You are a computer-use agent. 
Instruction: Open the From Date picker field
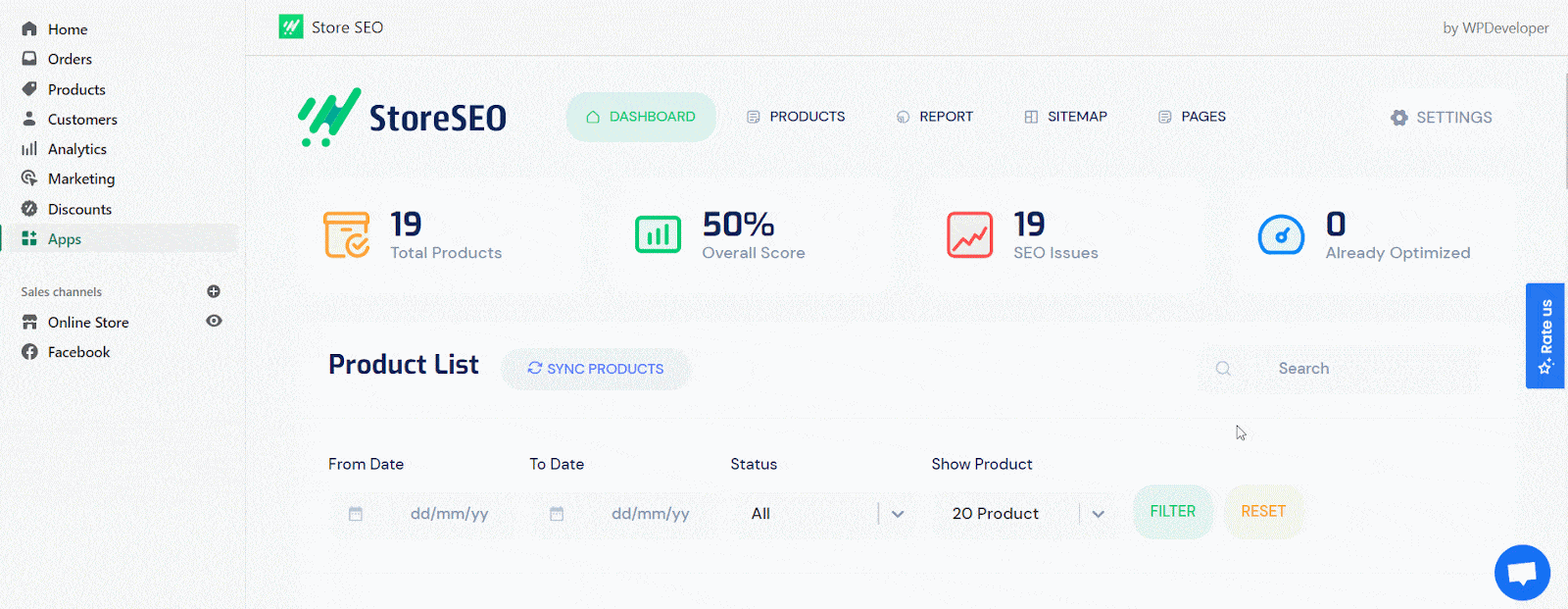pyautogui.click(x=421, y=514)
